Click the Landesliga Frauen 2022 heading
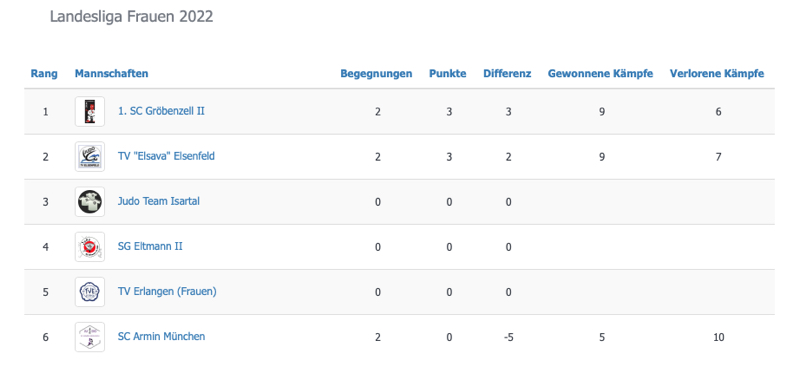Viewport: 800px width, 387px height. 132,17
